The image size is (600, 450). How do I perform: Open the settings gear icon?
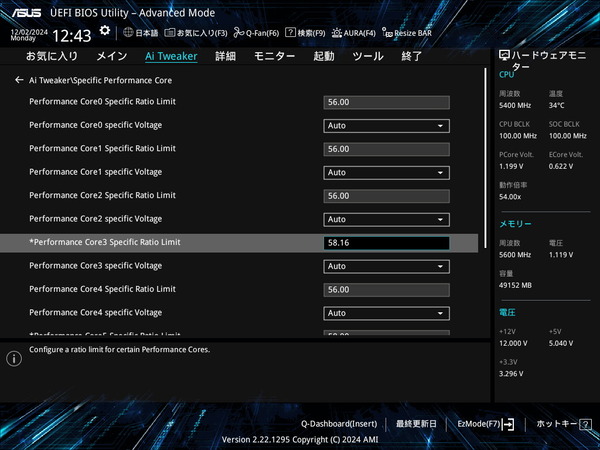[x=104, y=31]
